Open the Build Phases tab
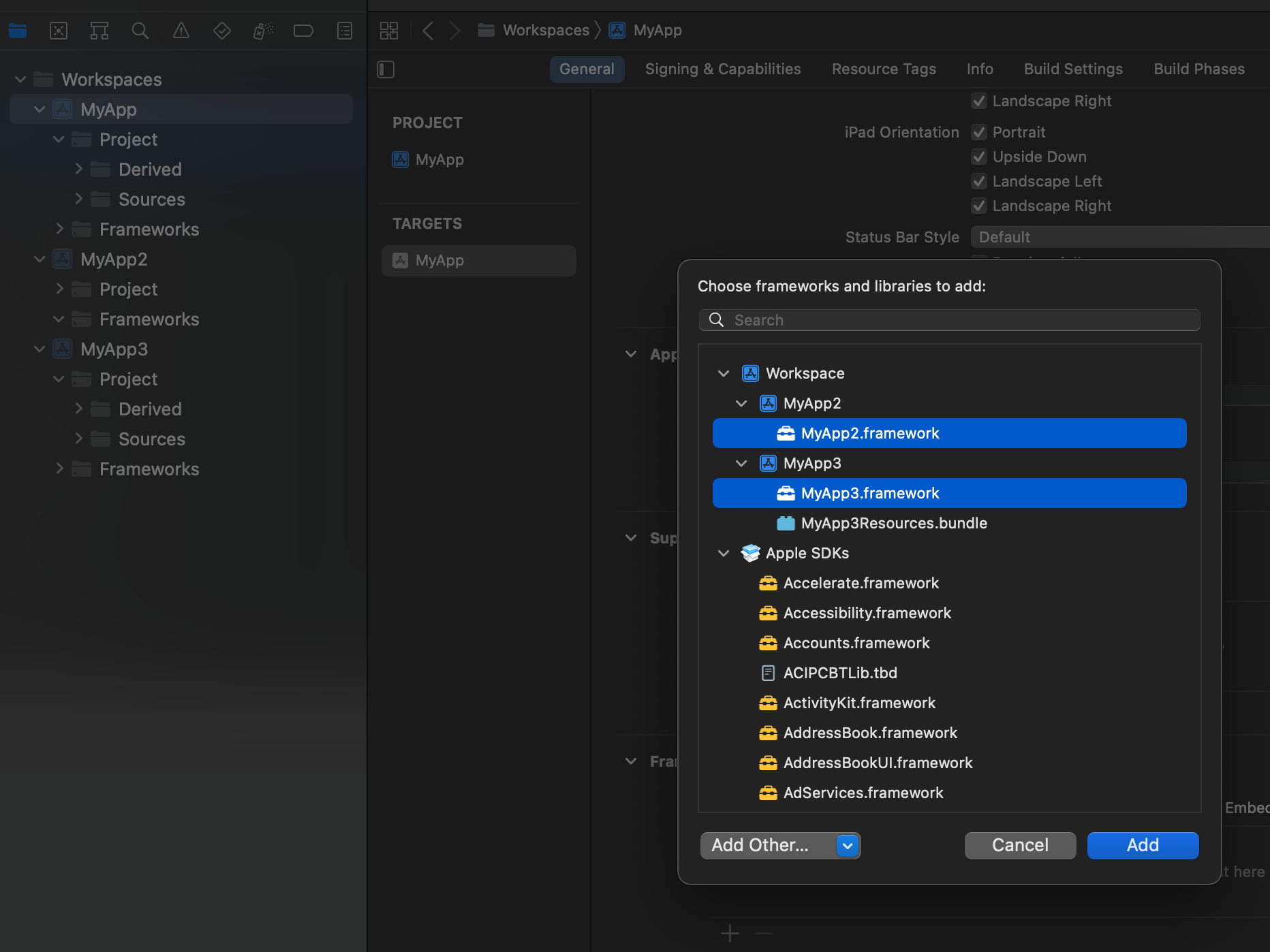The image size is (1270, 952). (1199, 69)
